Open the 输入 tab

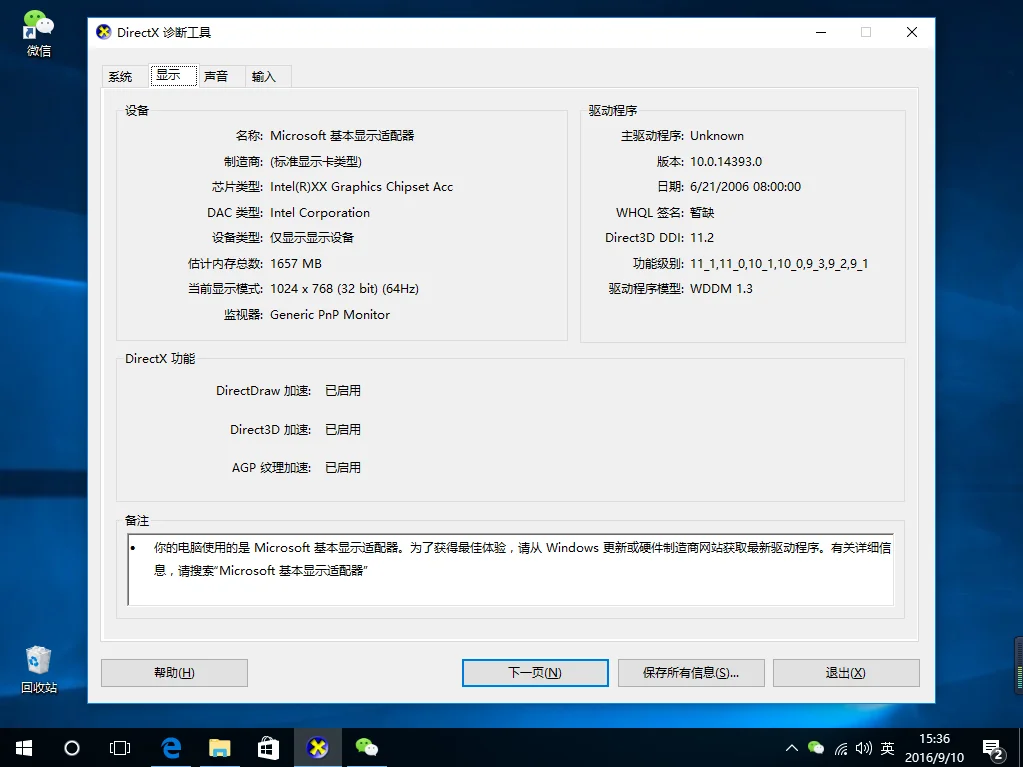pyautogui.click(x=264, y=75)
